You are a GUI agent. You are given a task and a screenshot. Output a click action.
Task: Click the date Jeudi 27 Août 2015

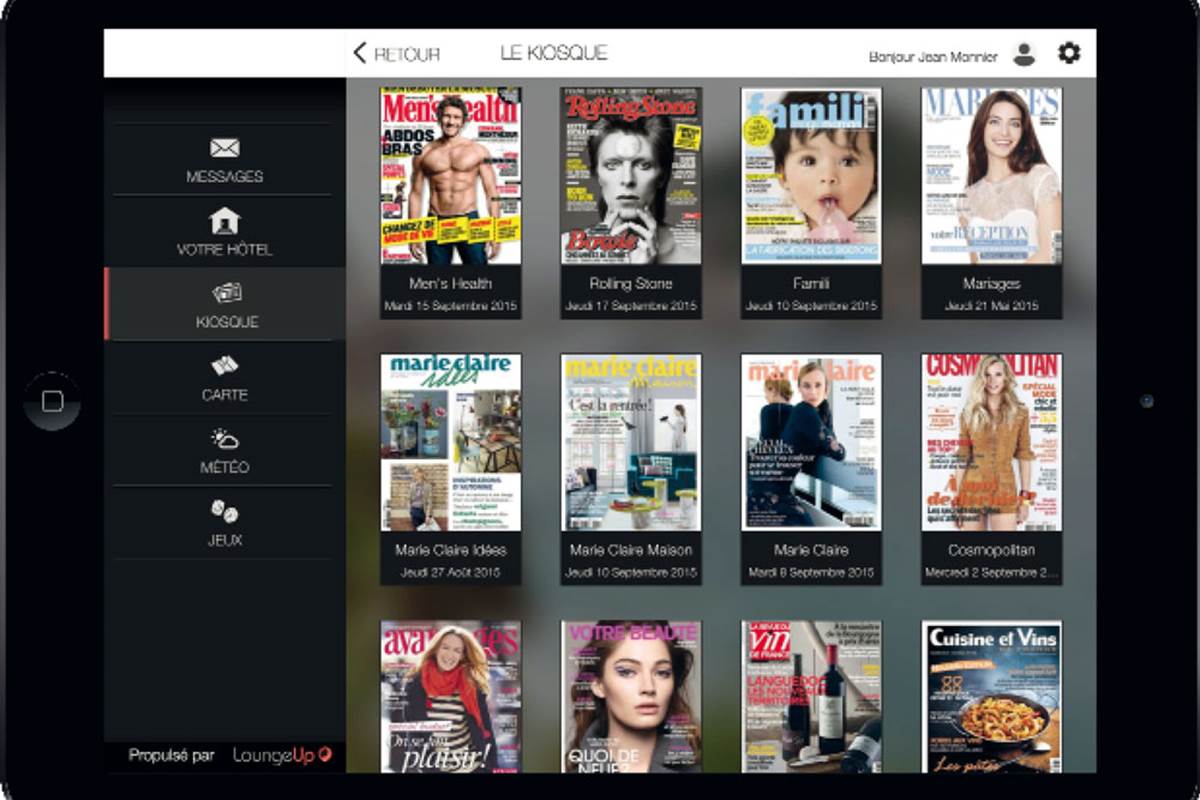click(451, 573)
